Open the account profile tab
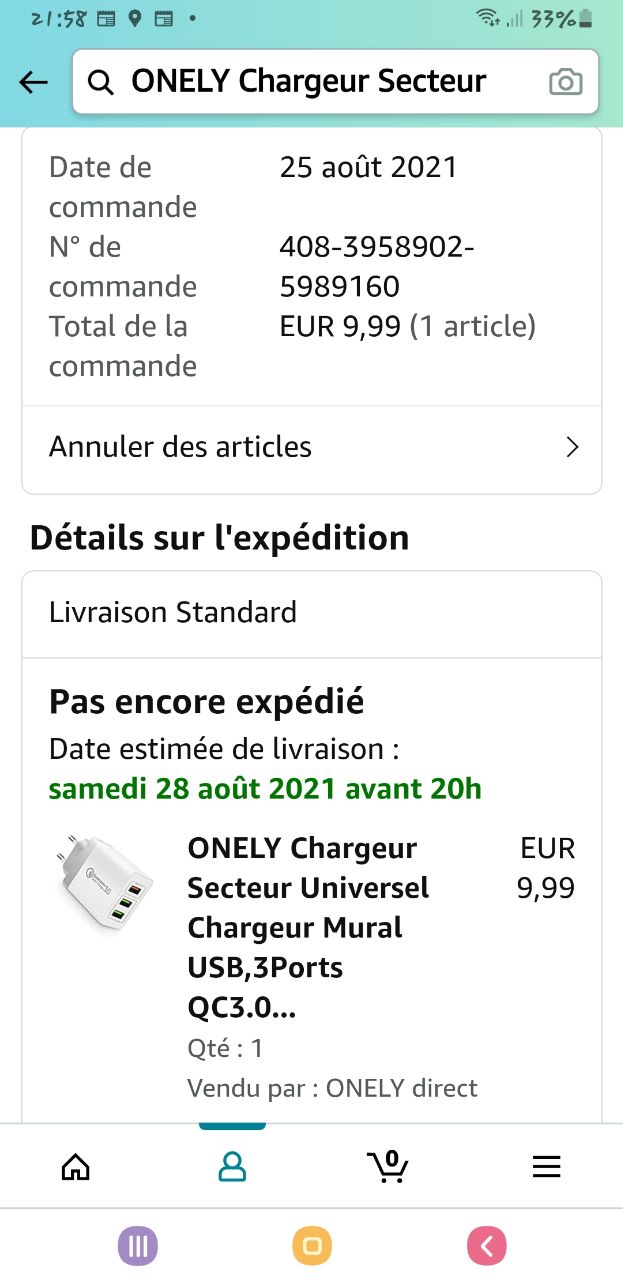623x1280 pixels. point(232,1166)
